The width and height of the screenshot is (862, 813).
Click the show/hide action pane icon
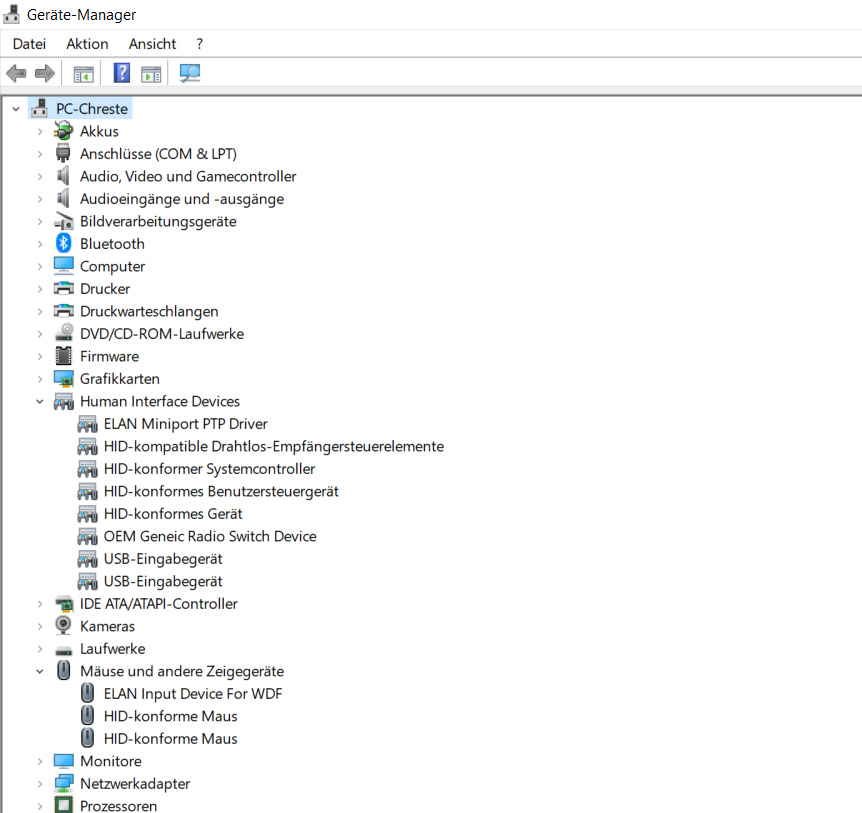[x=151, y=73]
